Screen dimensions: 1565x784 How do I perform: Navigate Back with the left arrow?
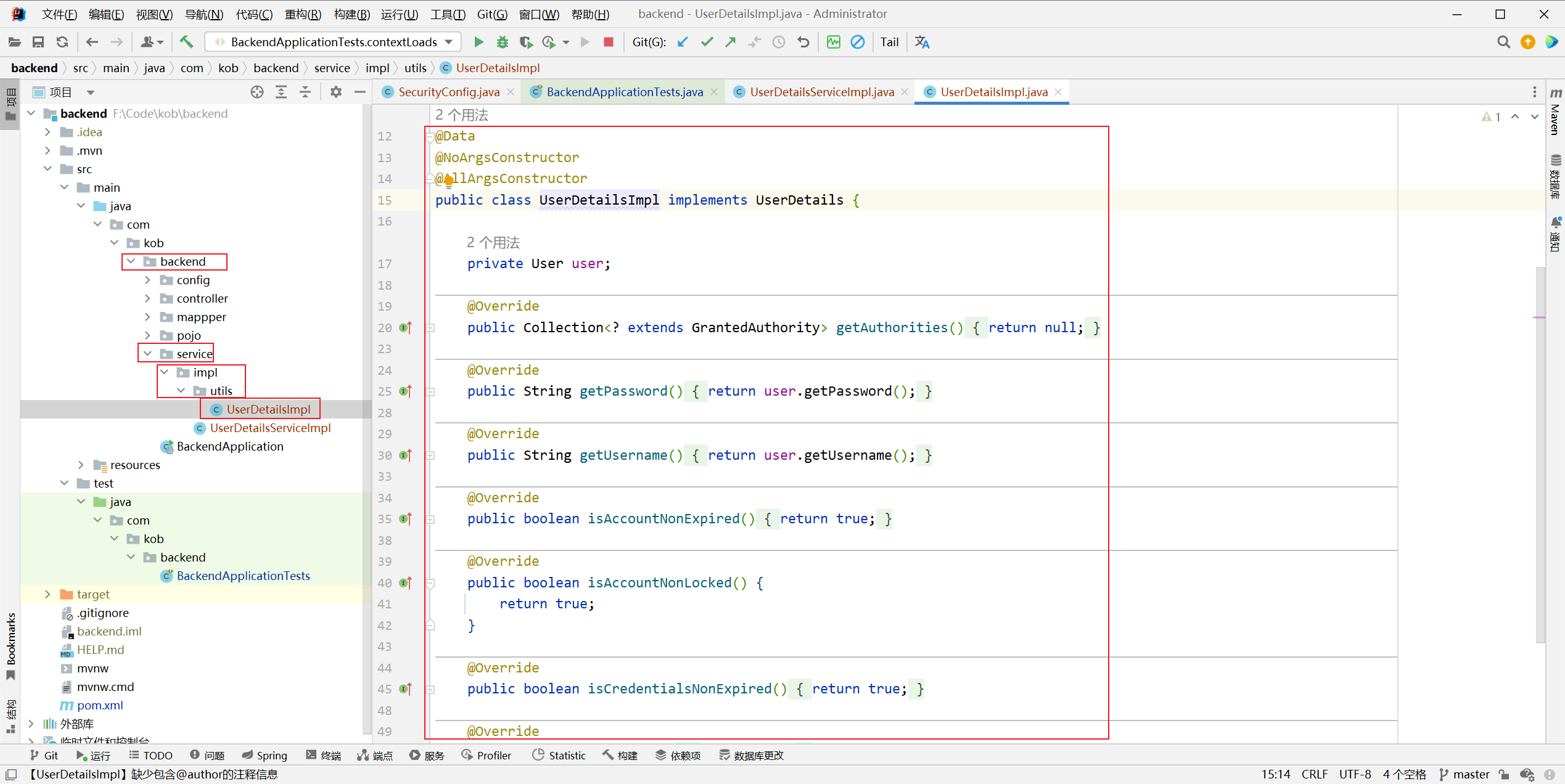click(92, 42)
